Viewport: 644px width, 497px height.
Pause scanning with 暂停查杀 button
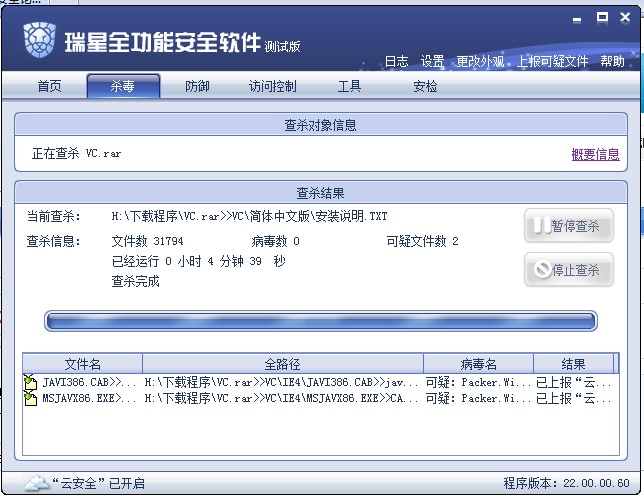pyautogui.click(x=569, y=225)
